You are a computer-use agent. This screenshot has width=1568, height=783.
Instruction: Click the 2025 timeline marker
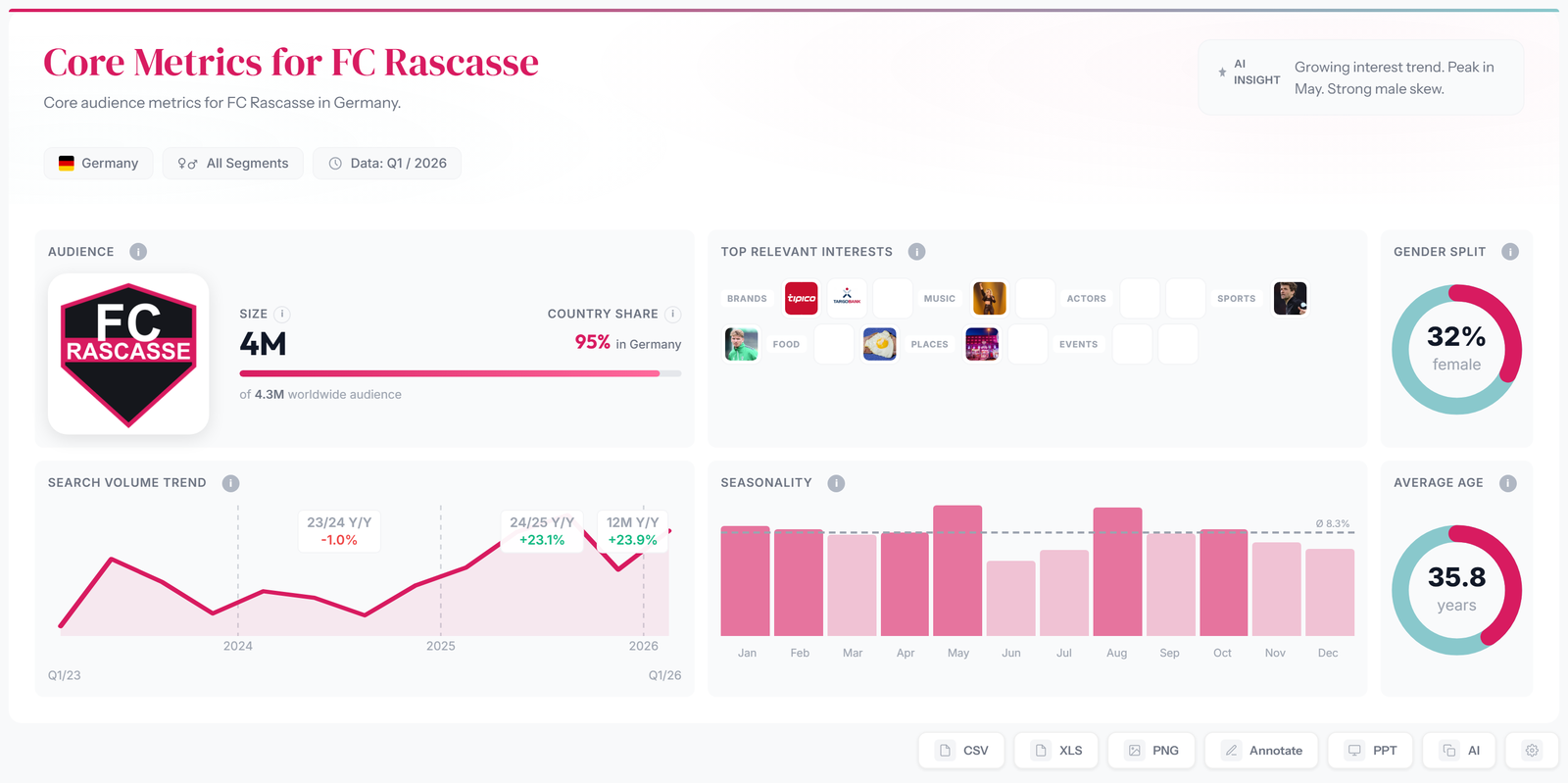(441, 646)
